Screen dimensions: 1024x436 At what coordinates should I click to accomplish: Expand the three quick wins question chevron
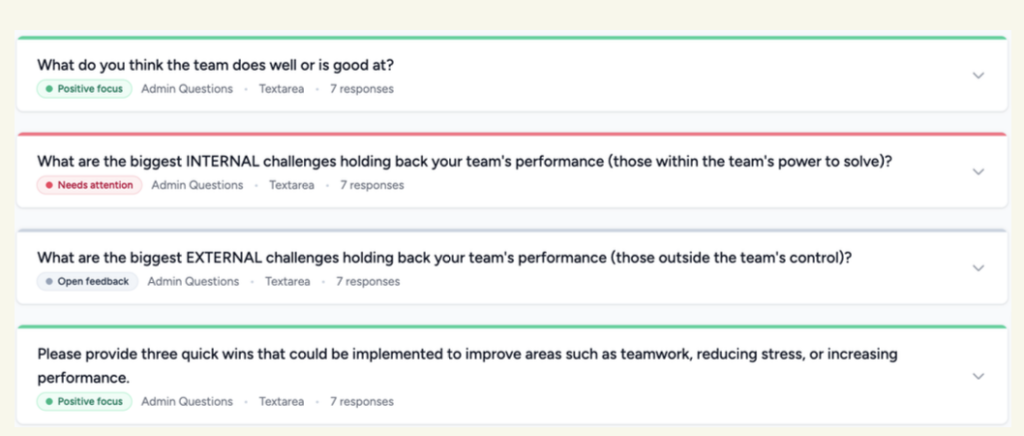point(978,376)
